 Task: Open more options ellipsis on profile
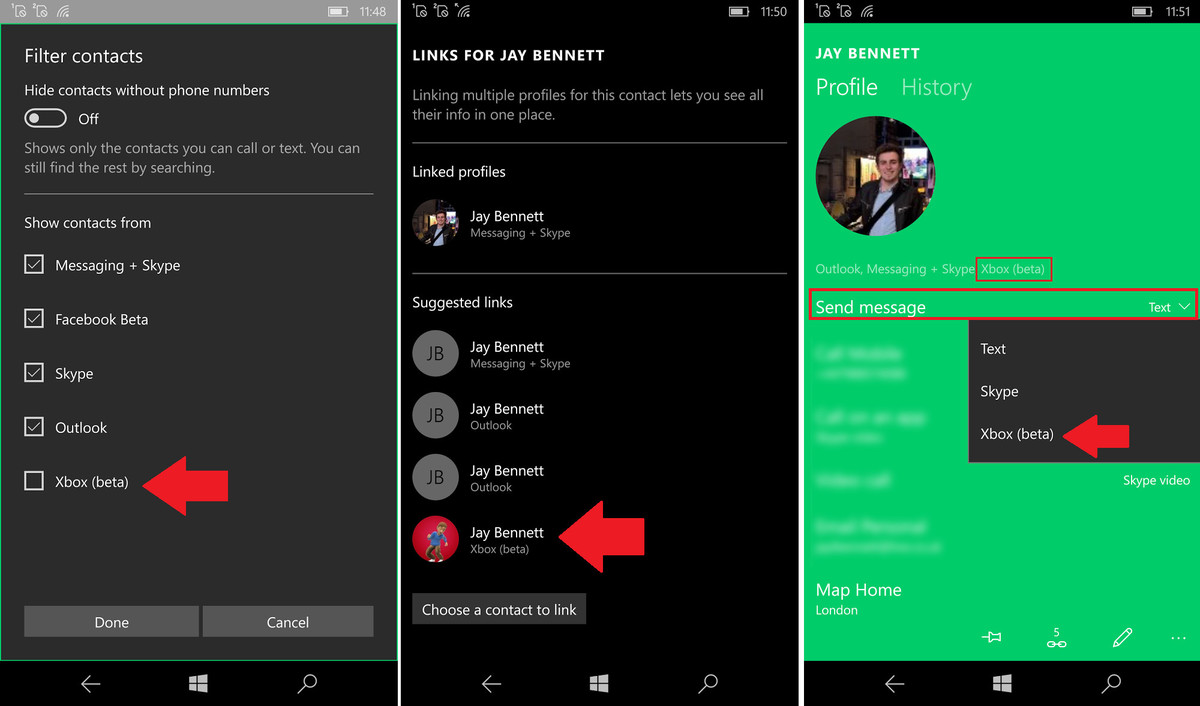(x=1178, y=638)
